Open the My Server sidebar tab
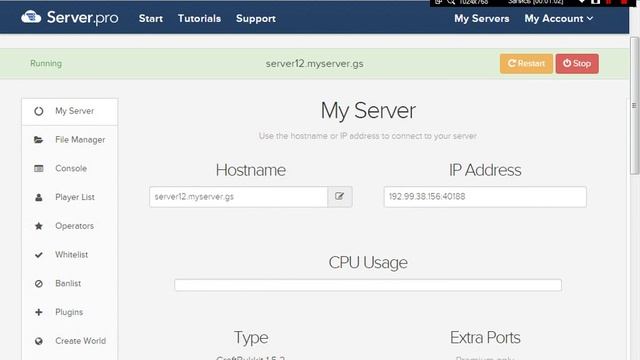This screenshot has height=360, width=640. (70, 111)
